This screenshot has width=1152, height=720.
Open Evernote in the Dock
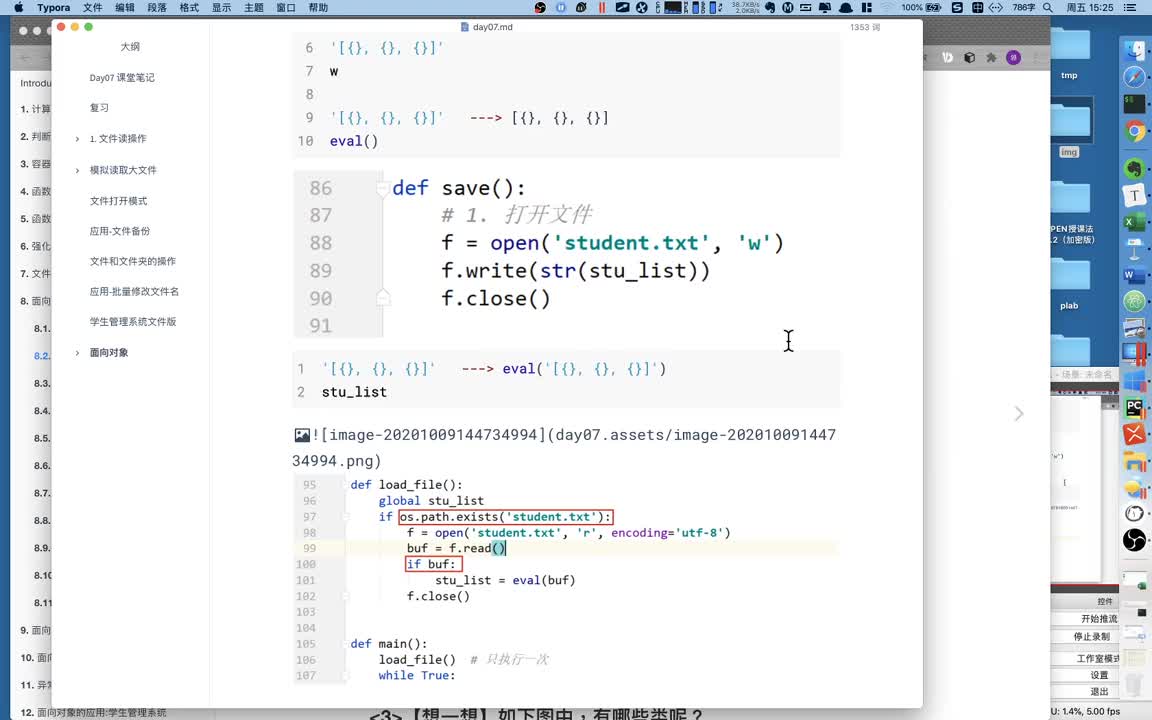(1135, 168)
